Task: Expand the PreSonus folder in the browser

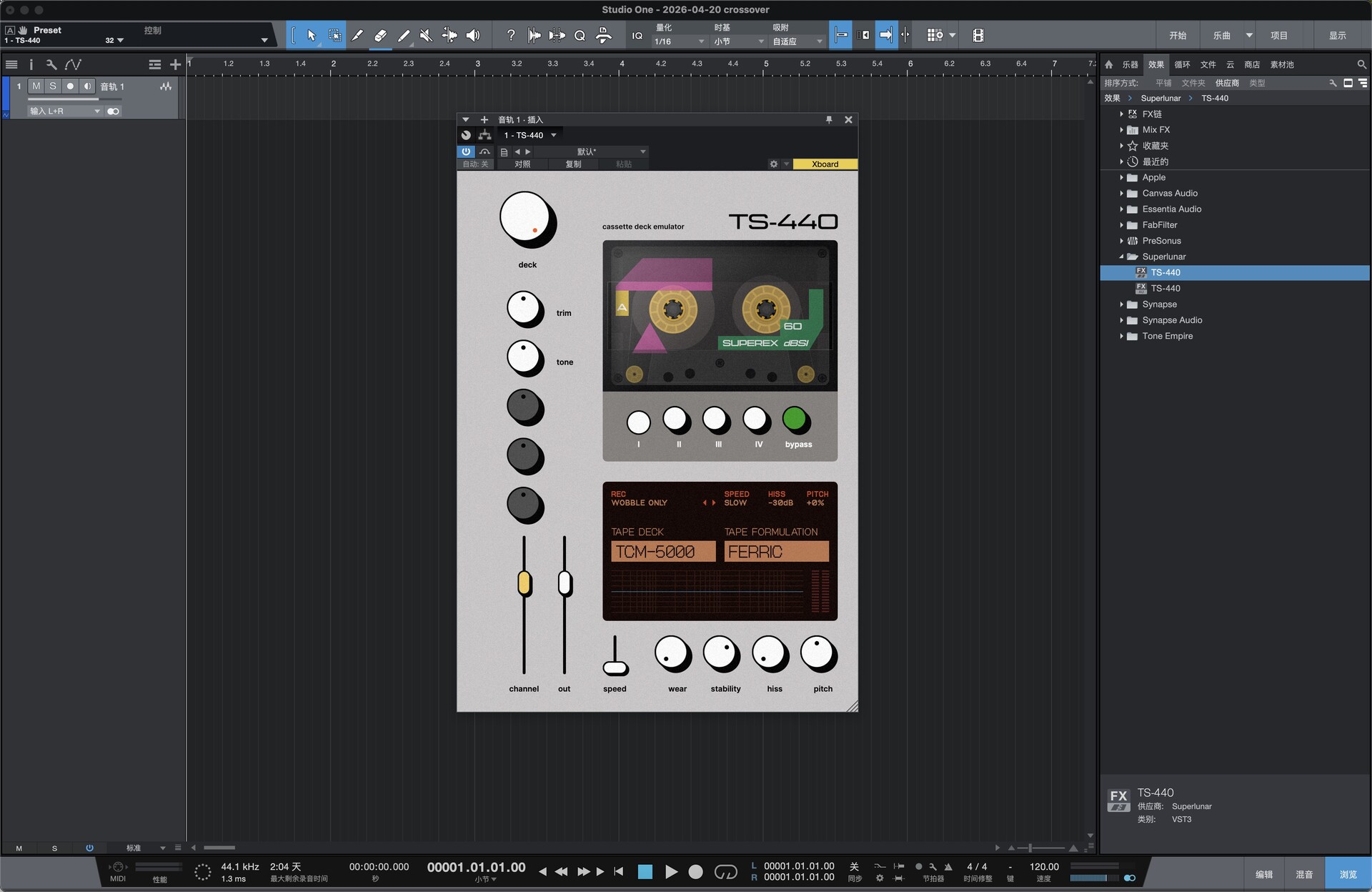Action: (x=1121, y=241)
